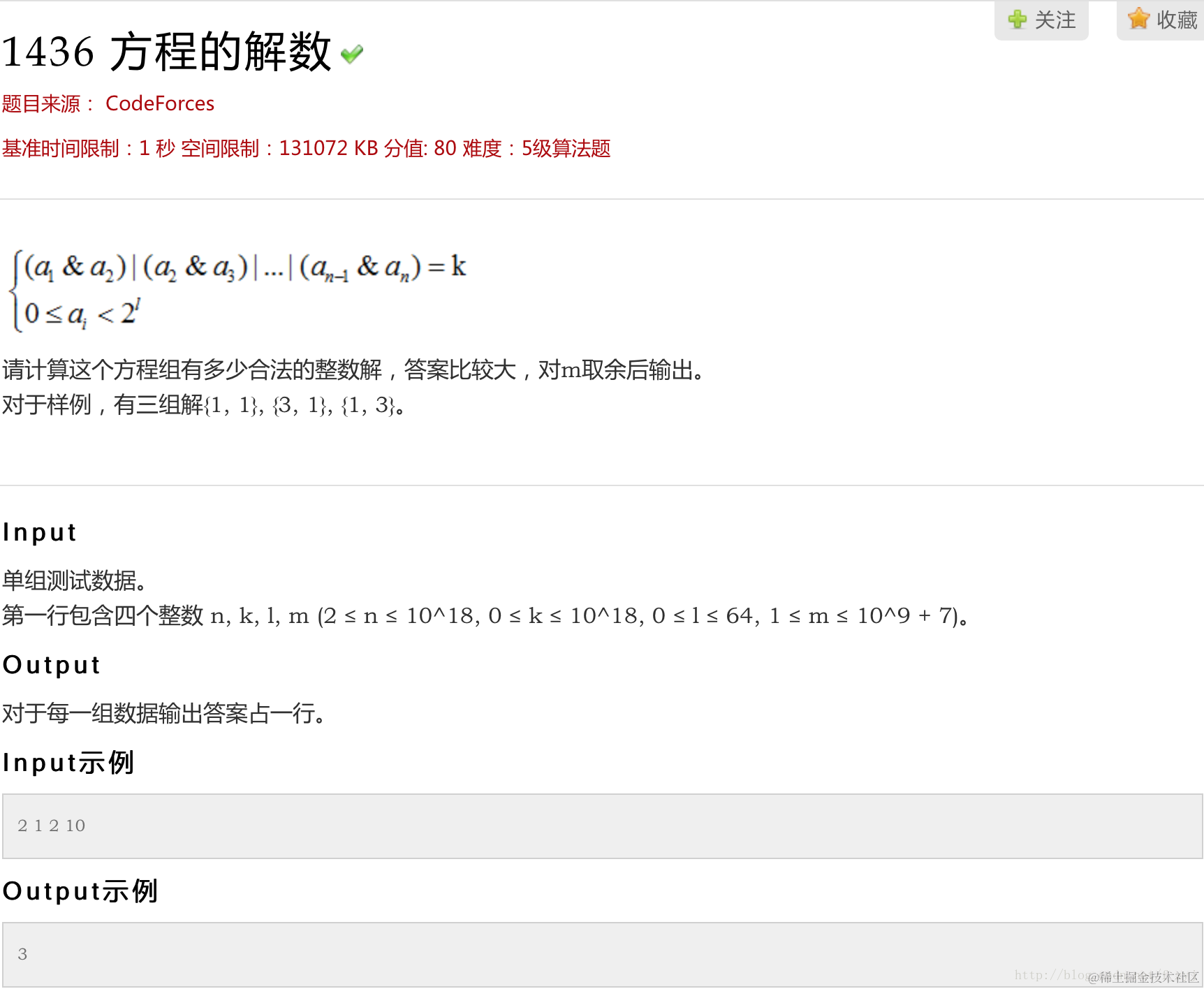The height and width of the screenshot is (989, 1204).
Task: Click the line 对于每一组数据输出答案占一行
Action: click(163, 713)
